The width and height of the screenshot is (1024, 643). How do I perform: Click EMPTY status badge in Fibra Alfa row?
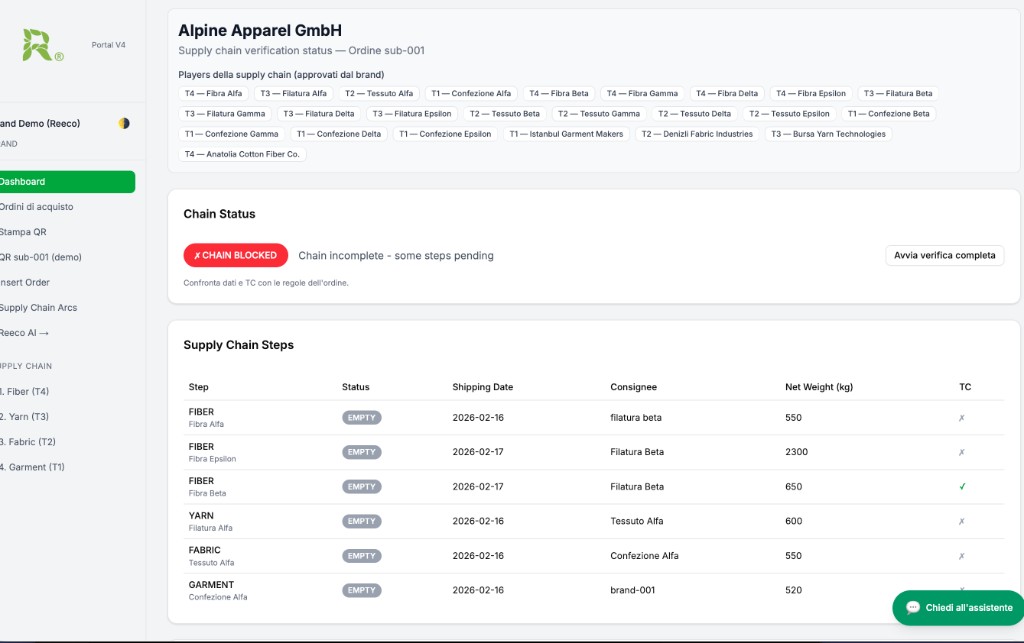click(362, 418)
